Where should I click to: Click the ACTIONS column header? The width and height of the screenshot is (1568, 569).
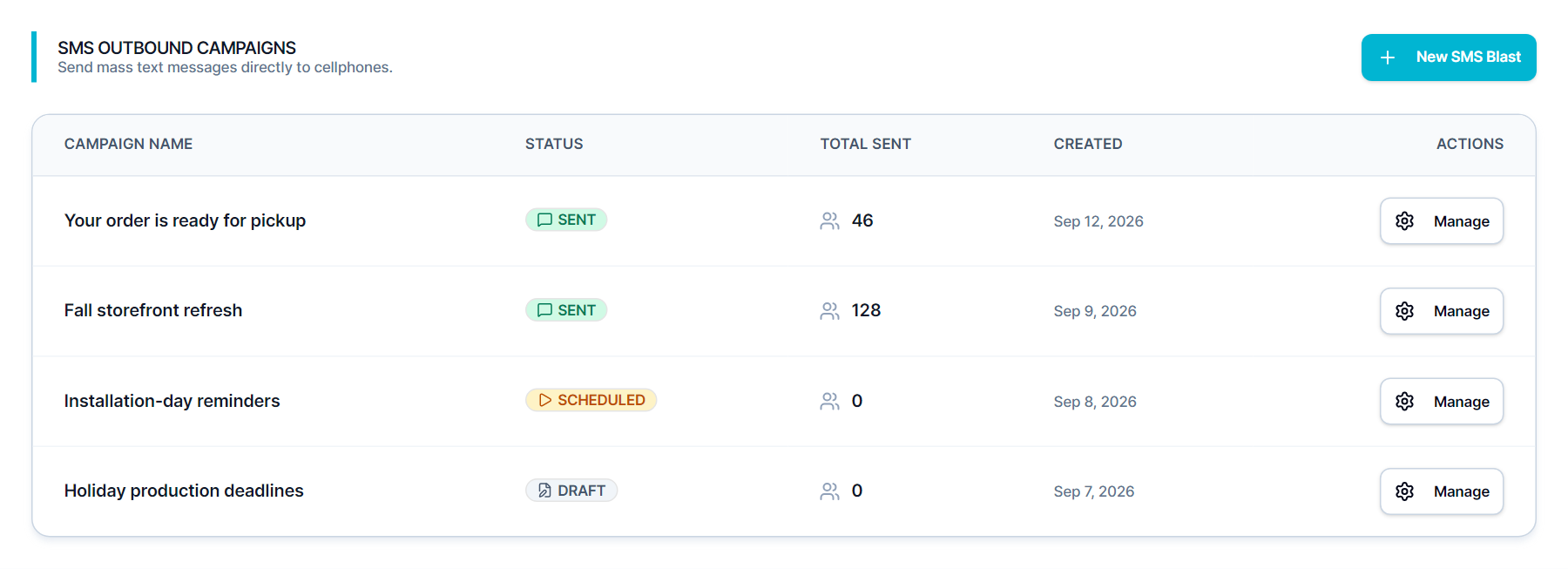pyautogui.click(x=1470, y=144)
